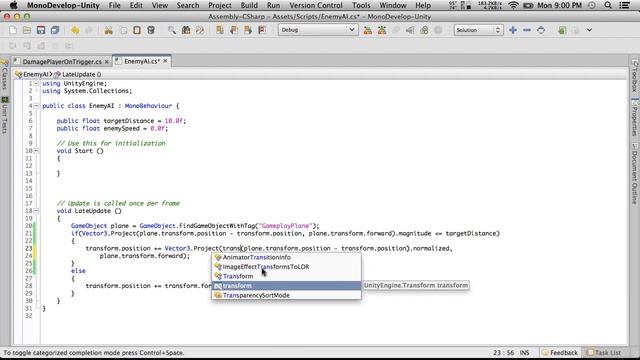
Task: Click the Open folder toolbar icon
Action: click(x=27, y=30)
